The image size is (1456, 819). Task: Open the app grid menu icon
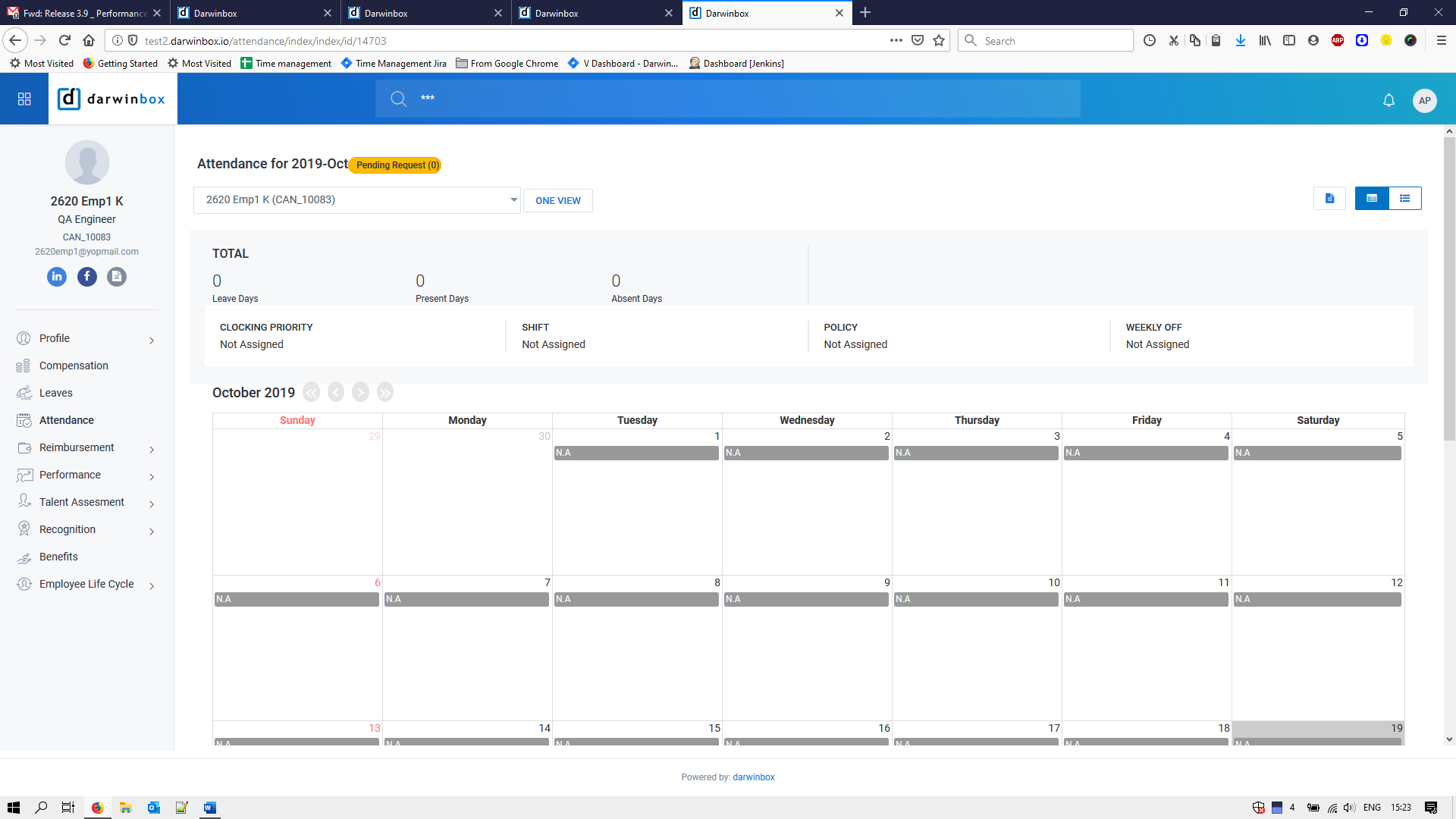pyautogui.click(x=24, y=99)
